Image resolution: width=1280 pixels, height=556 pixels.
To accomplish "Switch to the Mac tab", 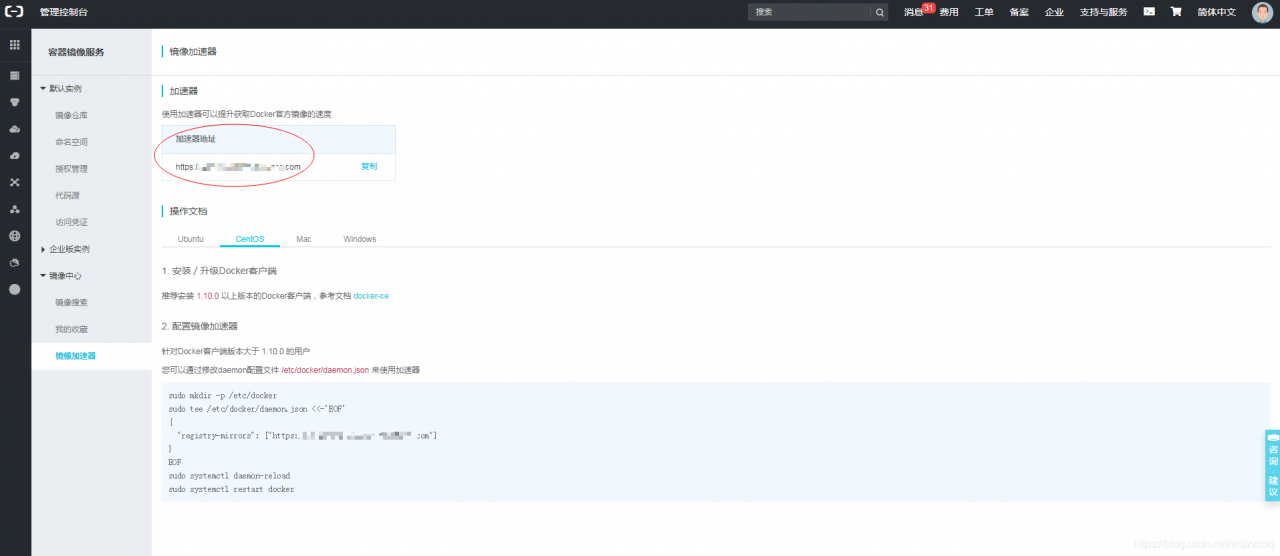I will click(304, 239).
